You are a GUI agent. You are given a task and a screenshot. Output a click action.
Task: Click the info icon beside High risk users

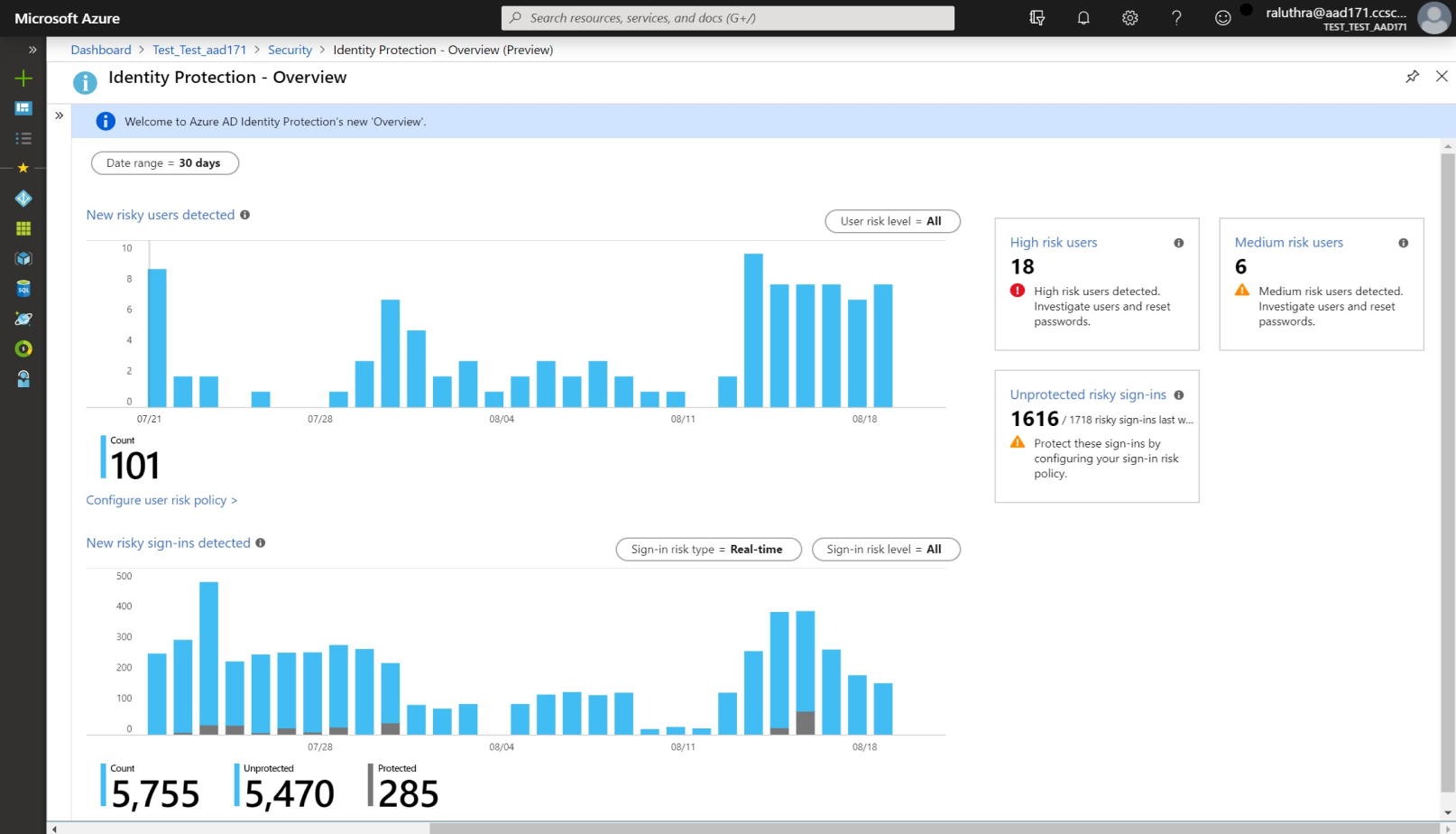(1178, 243)
